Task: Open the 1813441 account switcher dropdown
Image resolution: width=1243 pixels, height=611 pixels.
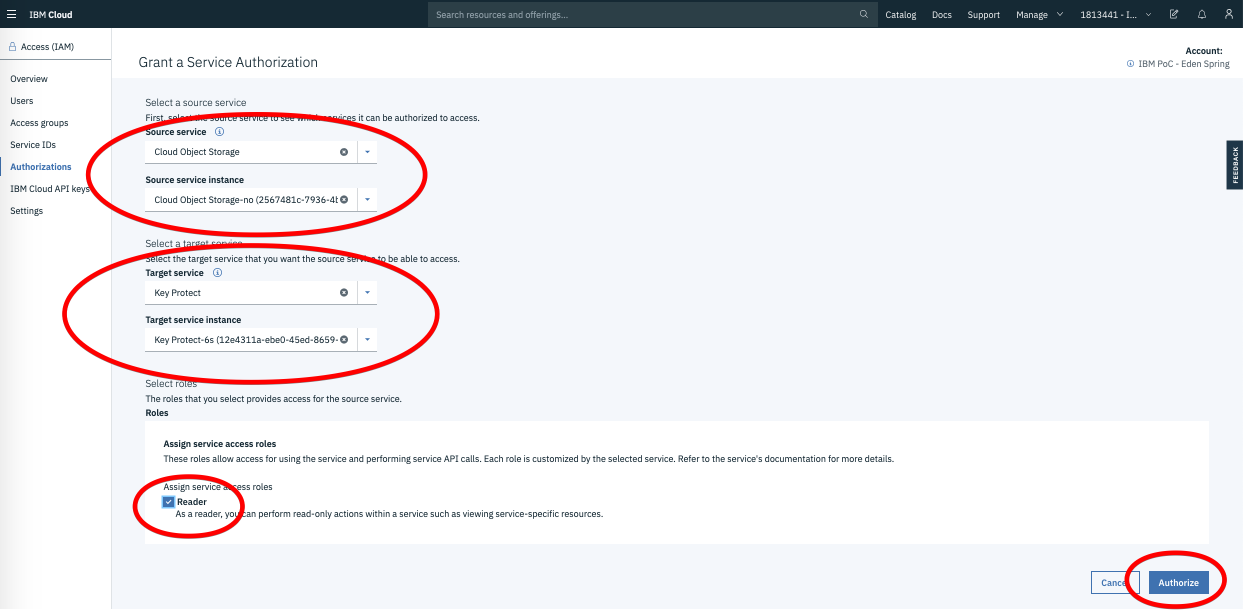Action: pos(1116,15)
